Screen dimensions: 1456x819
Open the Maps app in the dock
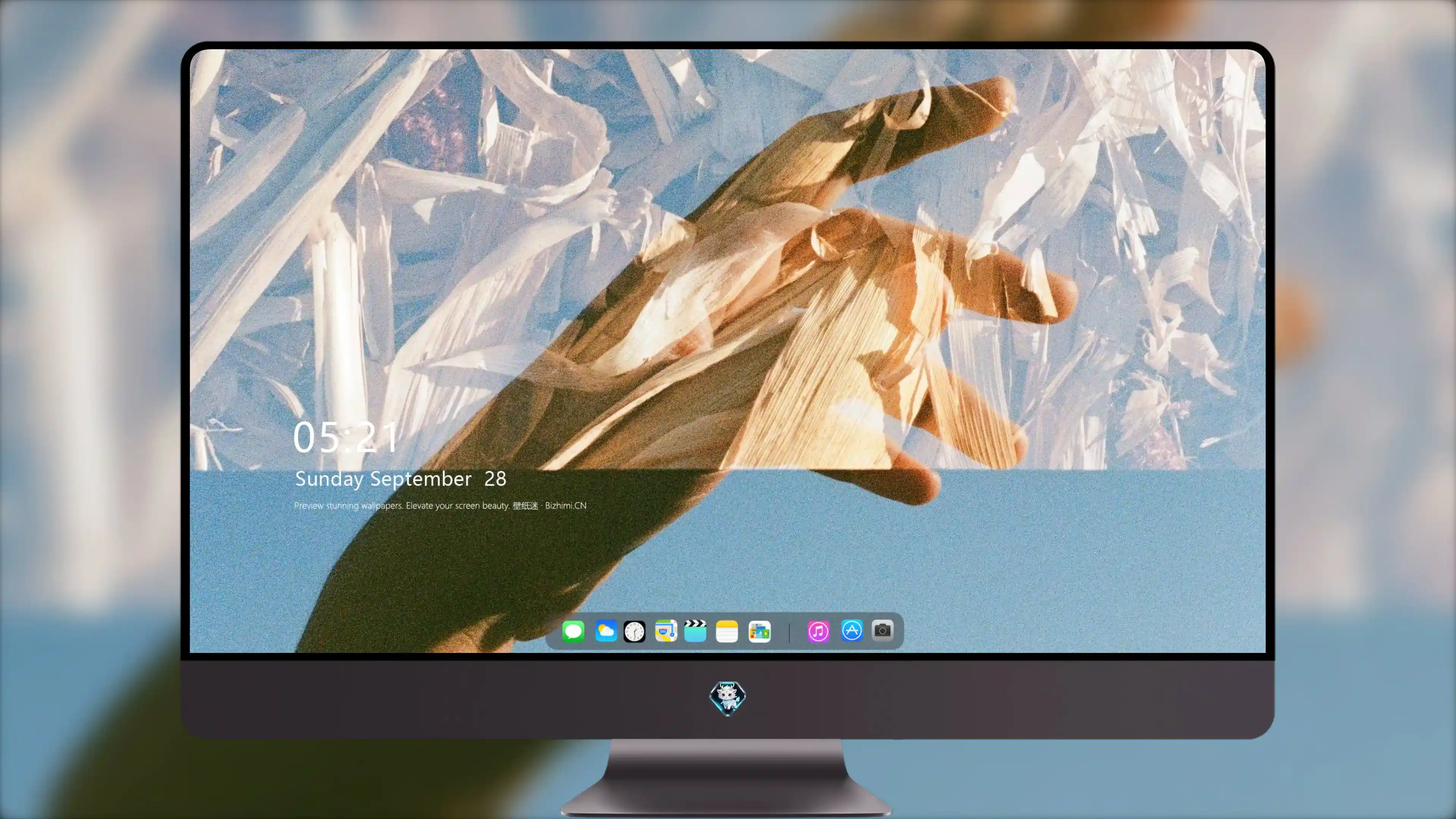[x=666, y=631]
